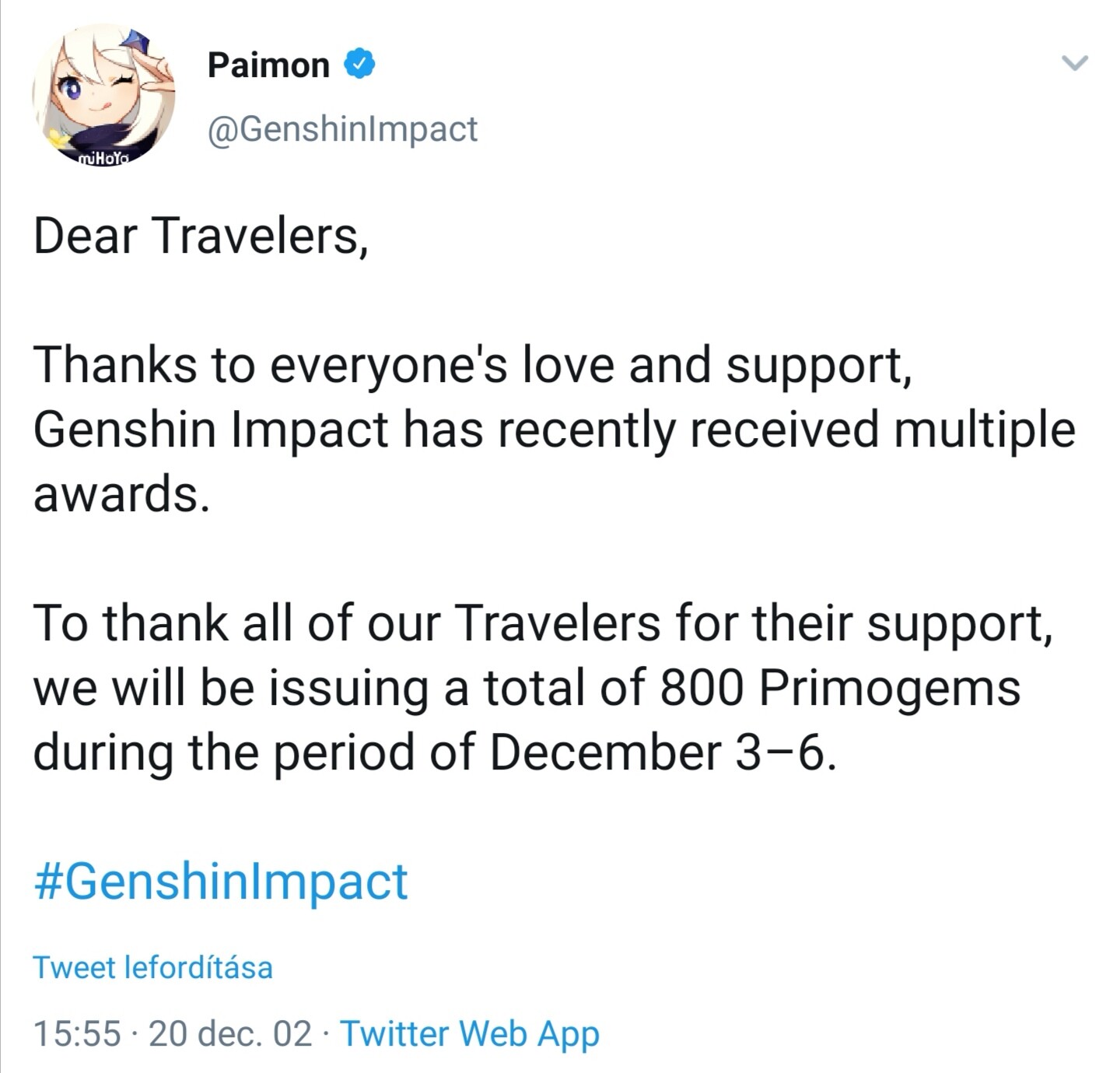Click the 'Dear Travelers,' greeting line
Image resolution: width=1120 pixels, height=1073 pixels.
point(201,235)
